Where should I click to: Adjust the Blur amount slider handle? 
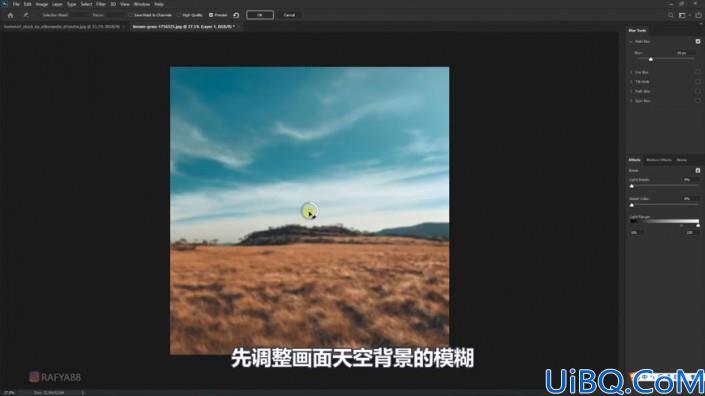[x=651, y=59]
